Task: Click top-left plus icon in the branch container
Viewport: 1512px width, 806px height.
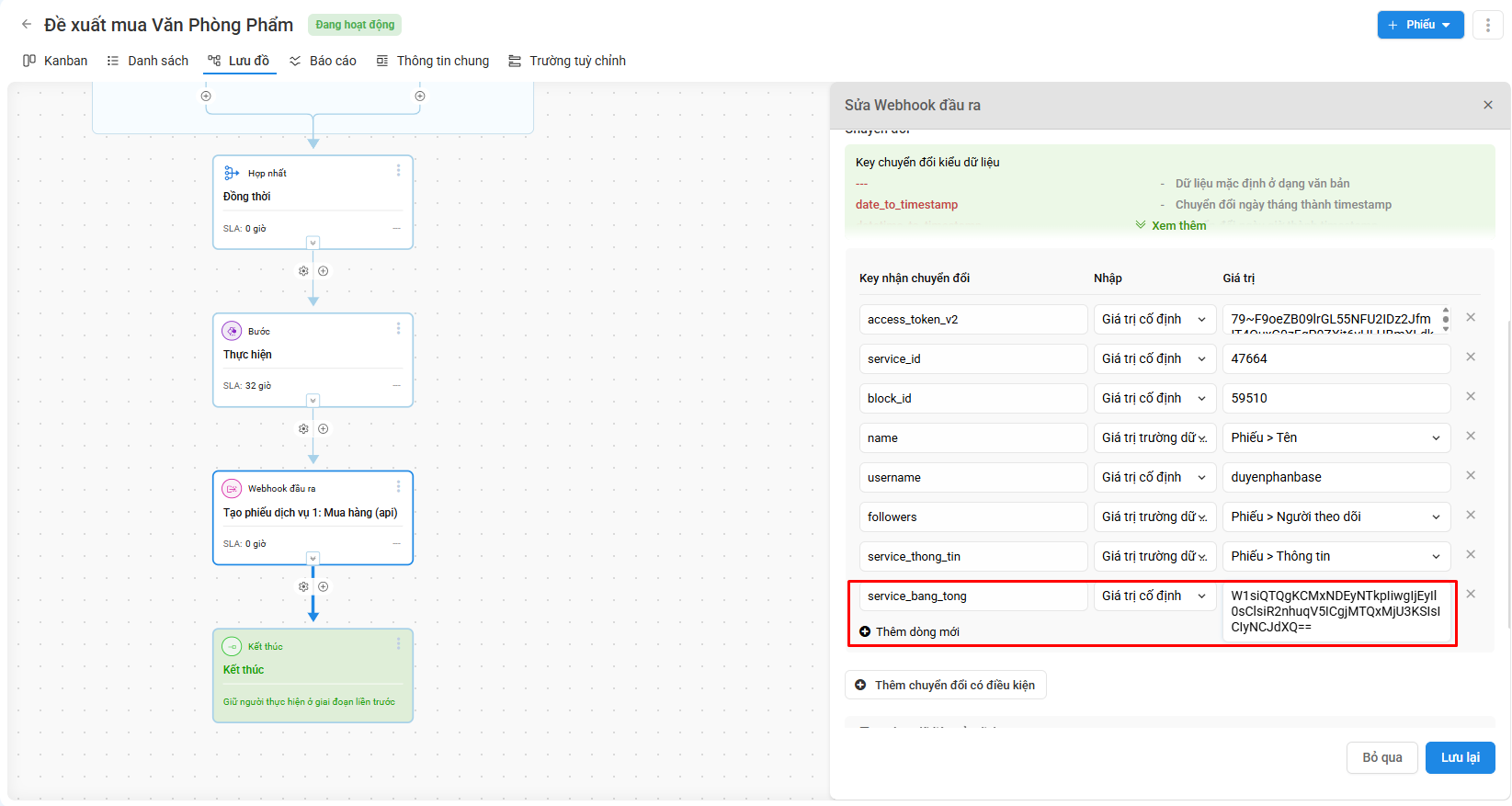Action: [206, 96]
